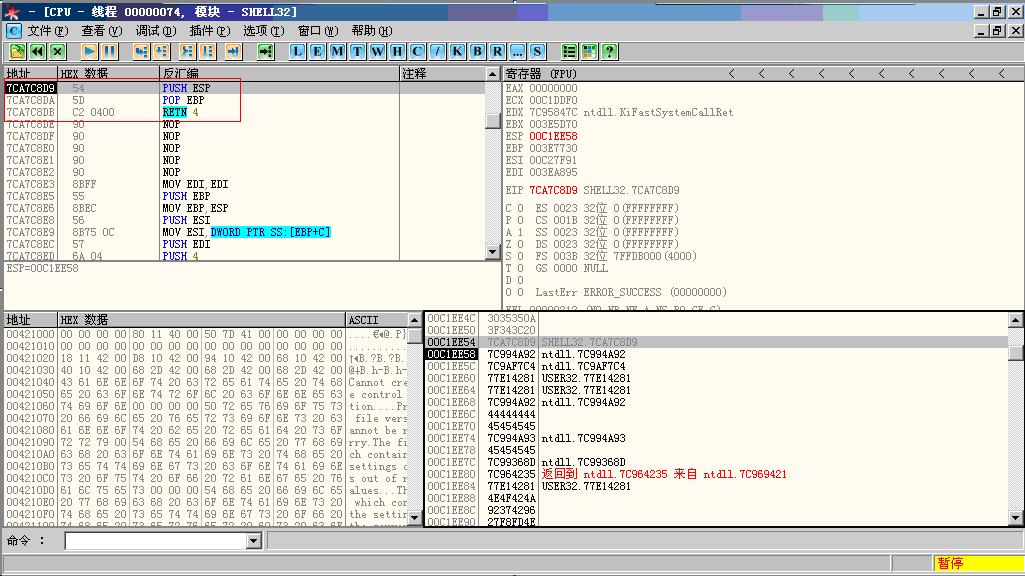Open the Log window (L icon)

click(297, 52)
